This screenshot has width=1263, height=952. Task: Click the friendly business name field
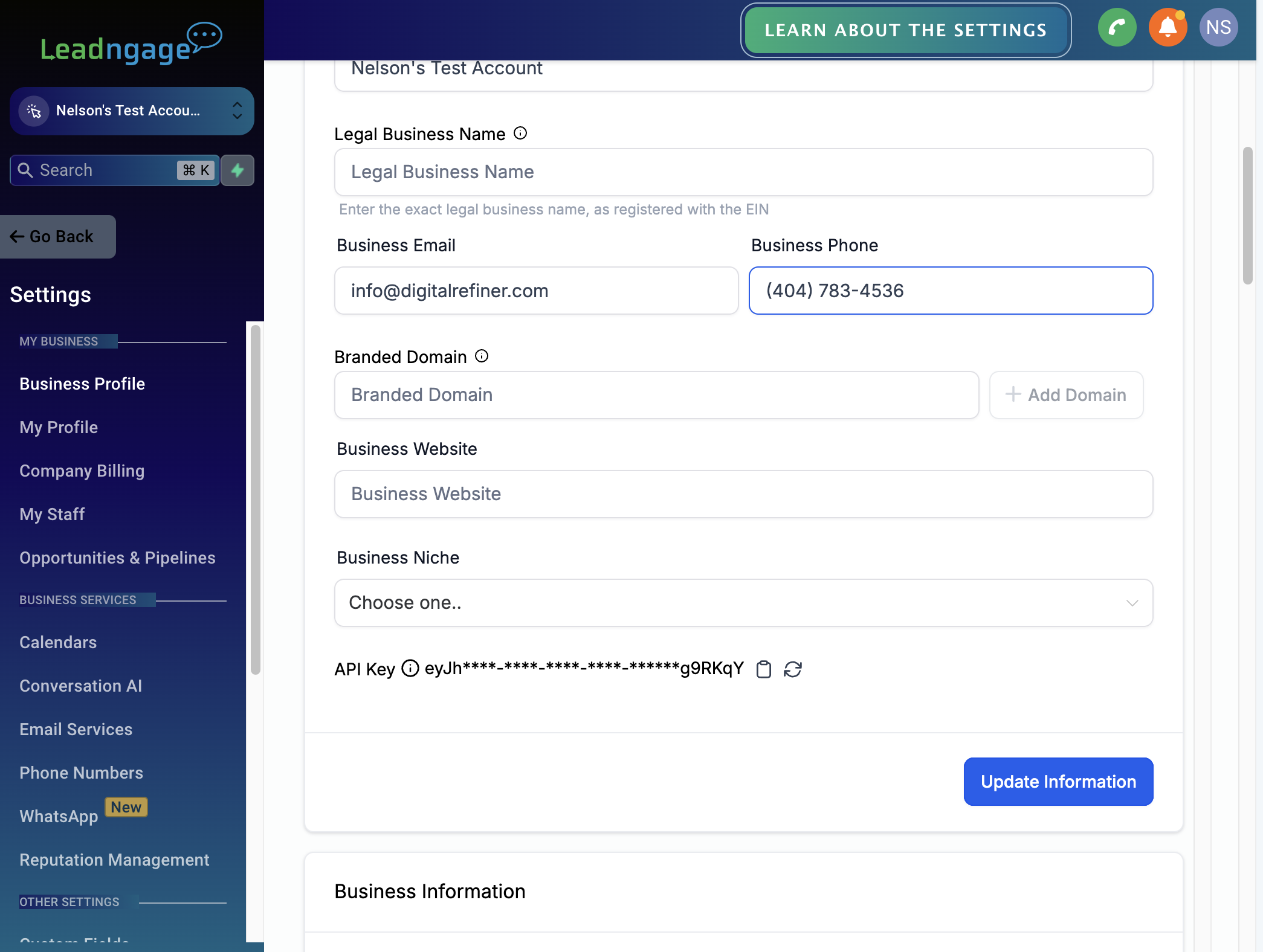(743, 75)
